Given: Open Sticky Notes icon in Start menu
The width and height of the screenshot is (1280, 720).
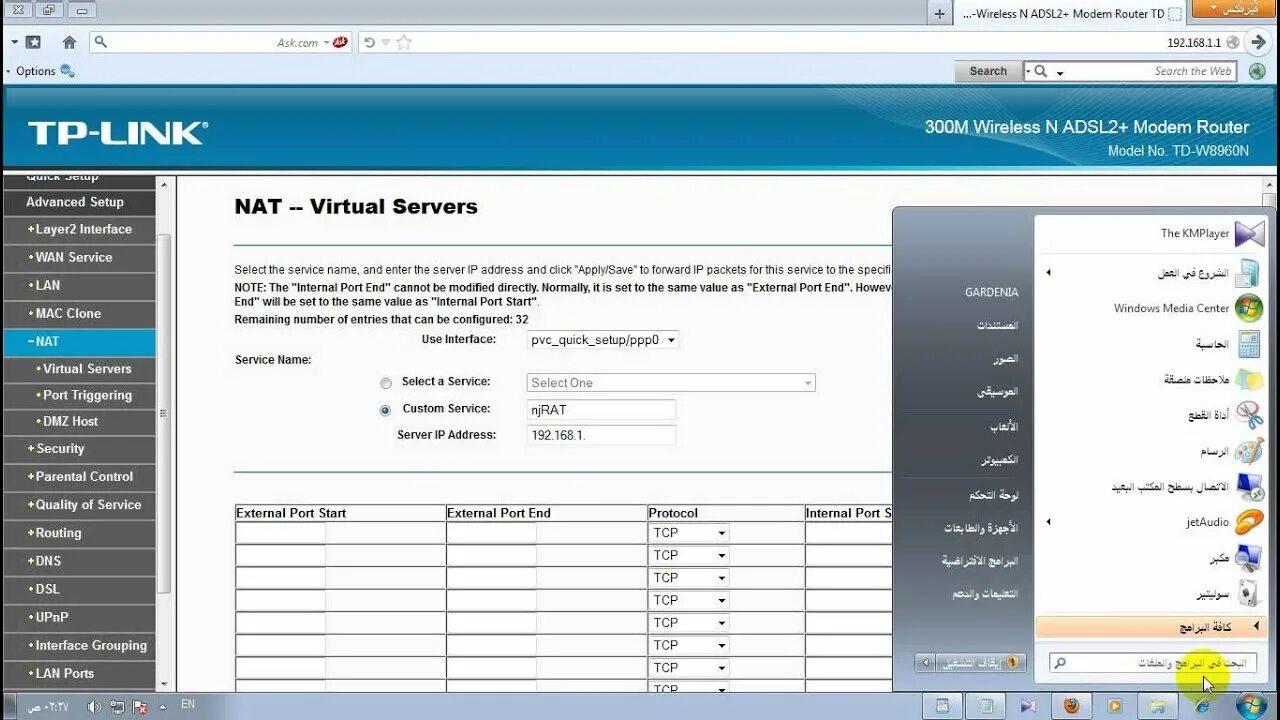Looking at the screenshot, I should pyautogui.click(x=1249, y=379).
